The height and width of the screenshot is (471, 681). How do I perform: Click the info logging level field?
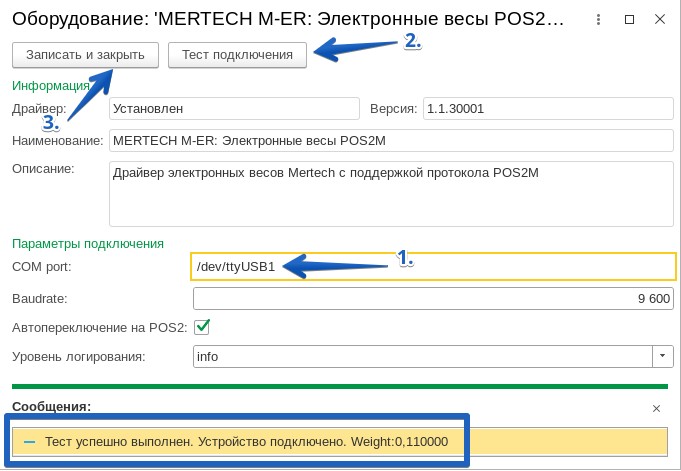[x=420, y=356]
